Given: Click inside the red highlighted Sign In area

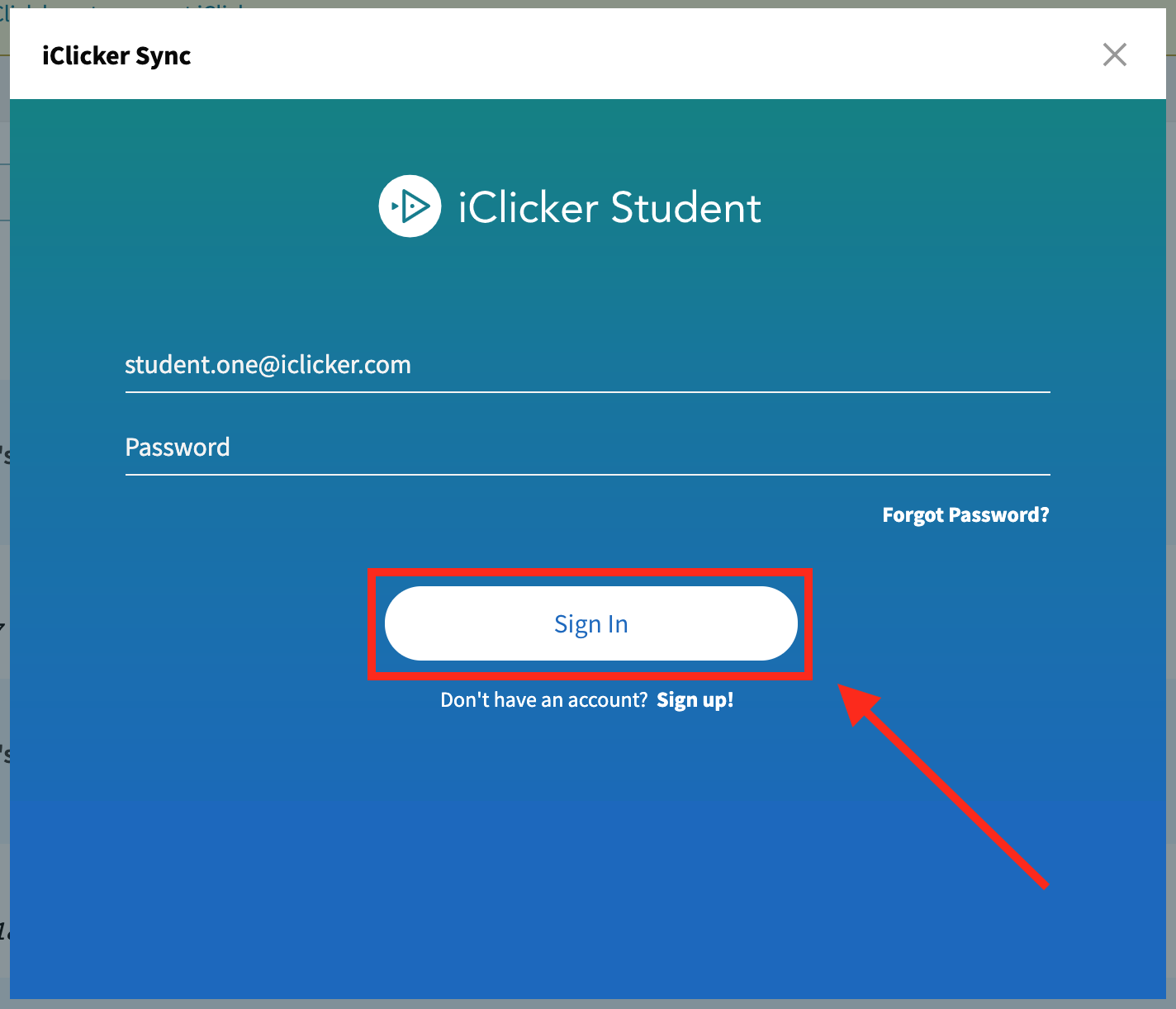Looking at the screenshot, I should tap(590, 623).
